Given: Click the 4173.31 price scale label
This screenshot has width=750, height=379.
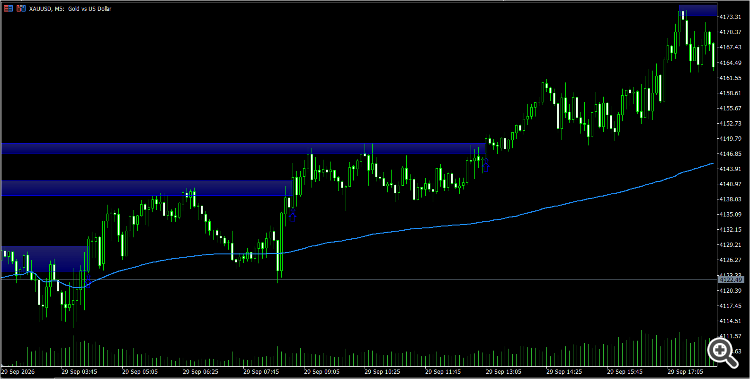Looking at the screenshot, I should pos(729,17).
